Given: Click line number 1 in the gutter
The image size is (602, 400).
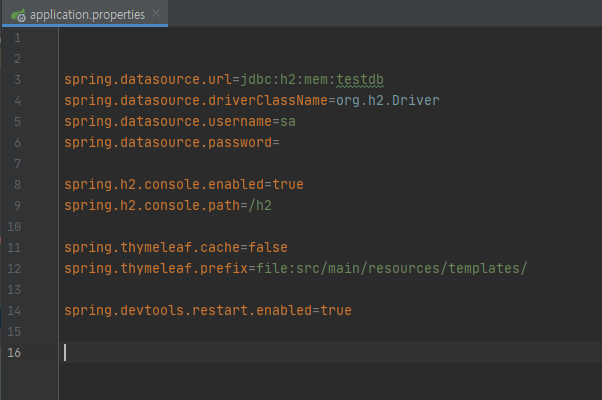Looking at the screenshot, I should click(x=17, y=38).
